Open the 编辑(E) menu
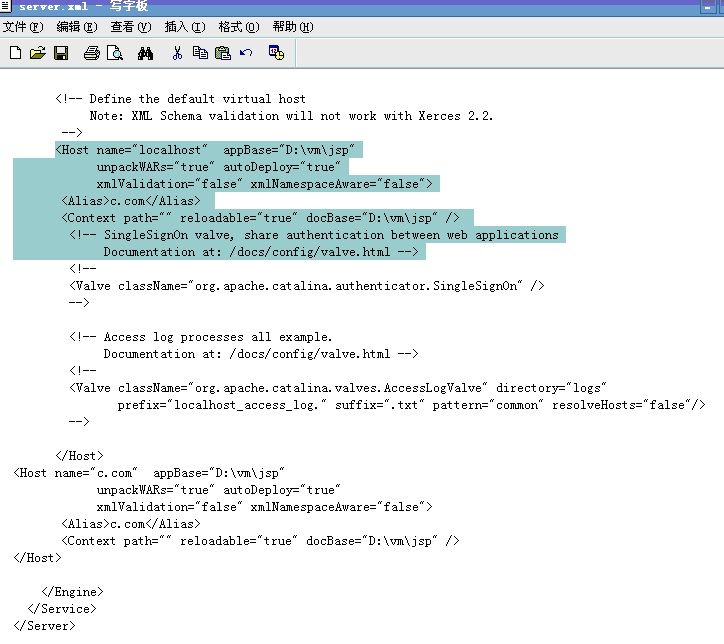 click(77, 27)
